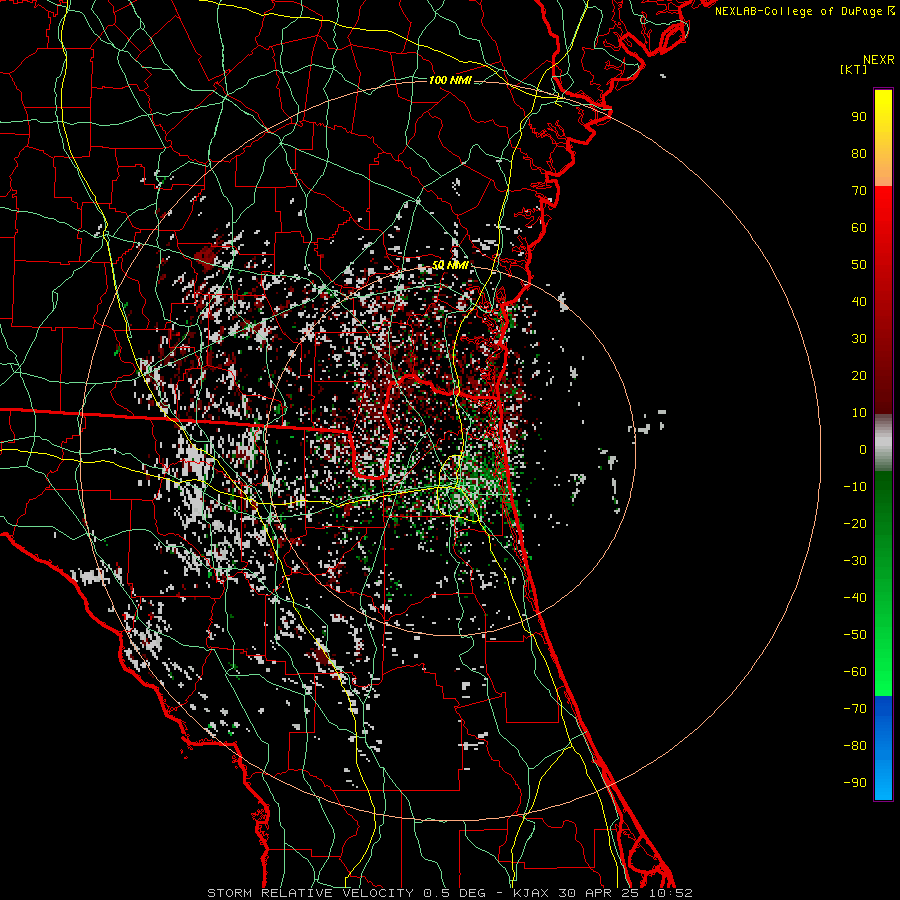Click the 0 value on velocity scale
The image size is (900, 900).
coord(863,450)
